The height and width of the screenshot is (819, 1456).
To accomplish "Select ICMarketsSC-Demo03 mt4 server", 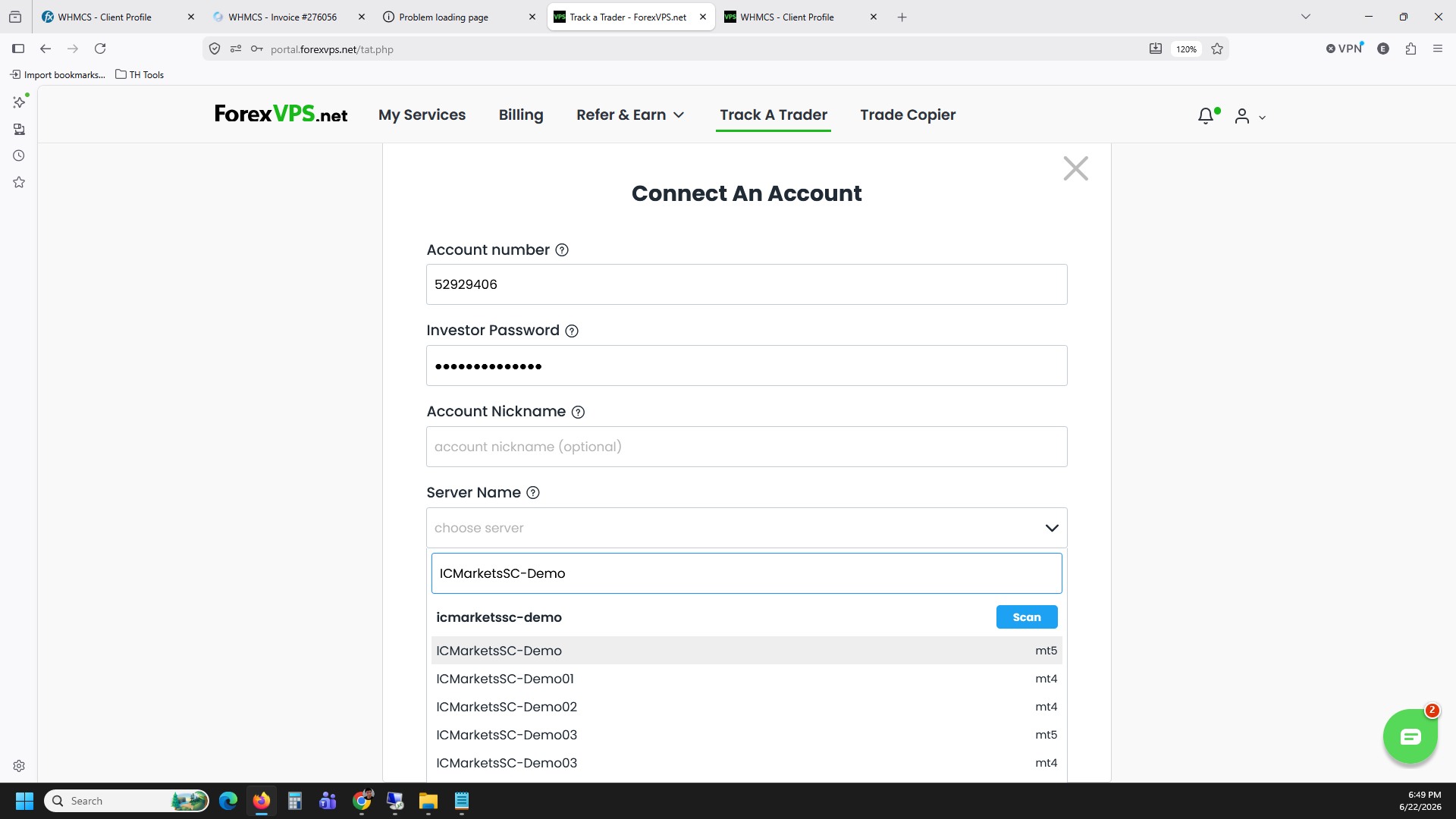I will pos(746,763).
